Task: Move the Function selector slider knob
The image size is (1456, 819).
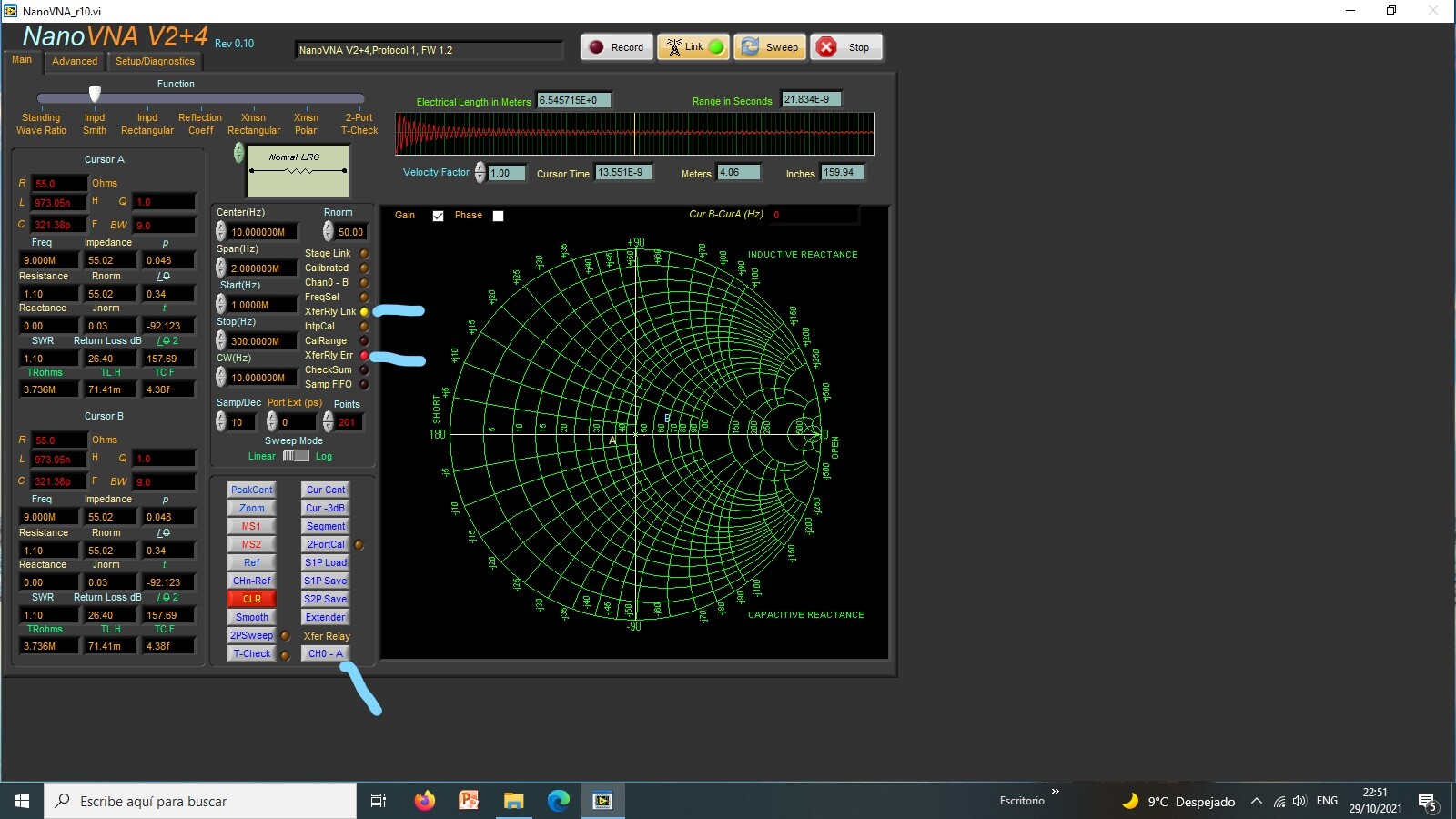Action: (95, 95)
